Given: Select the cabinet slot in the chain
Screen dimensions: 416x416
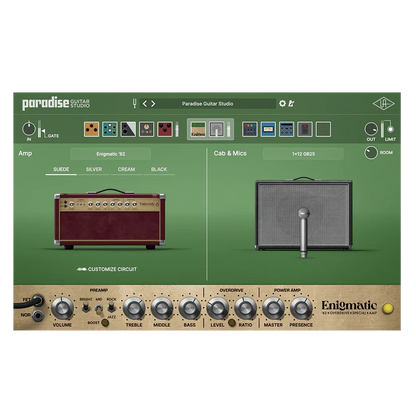Looking at the screenshot, I should [x=217, y=129].
